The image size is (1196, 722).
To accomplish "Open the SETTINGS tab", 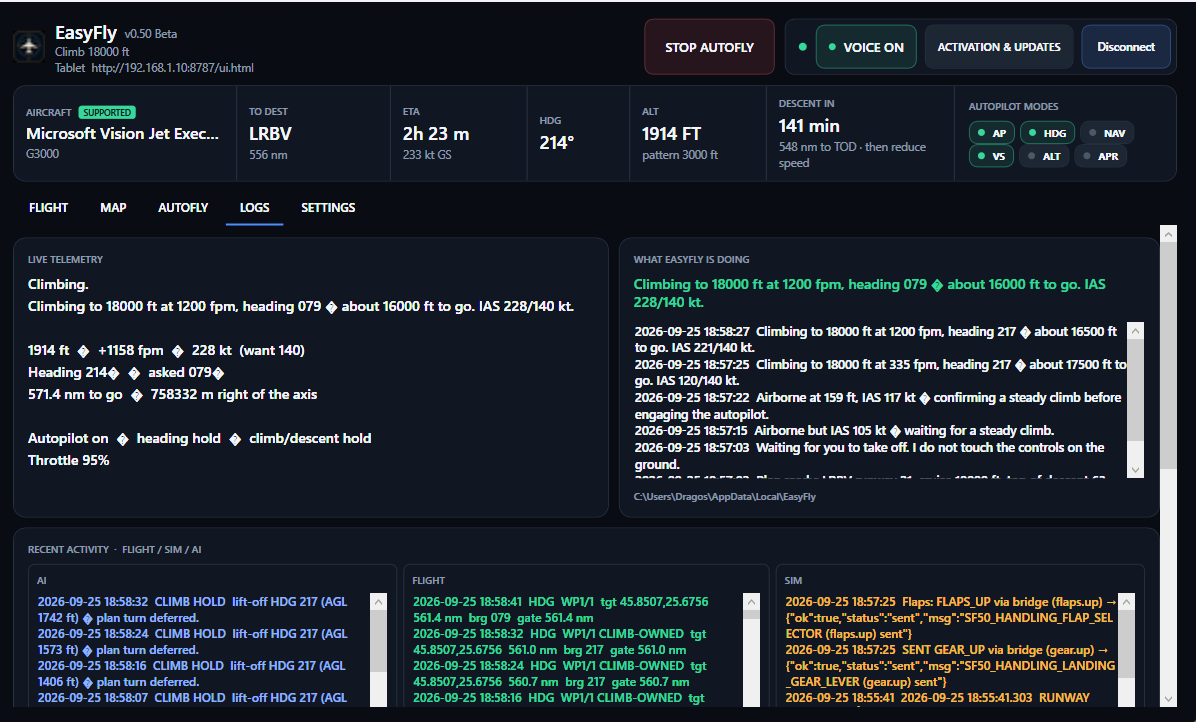I will [328, 207].
